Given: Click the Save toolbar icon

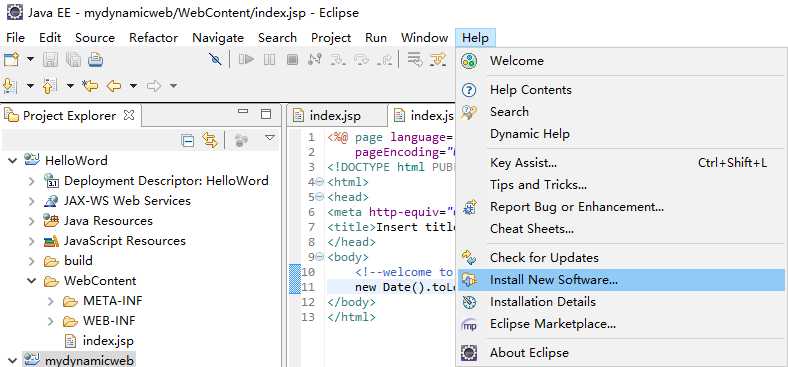Looking at the screenshot, I should click(x=50, y=60).
